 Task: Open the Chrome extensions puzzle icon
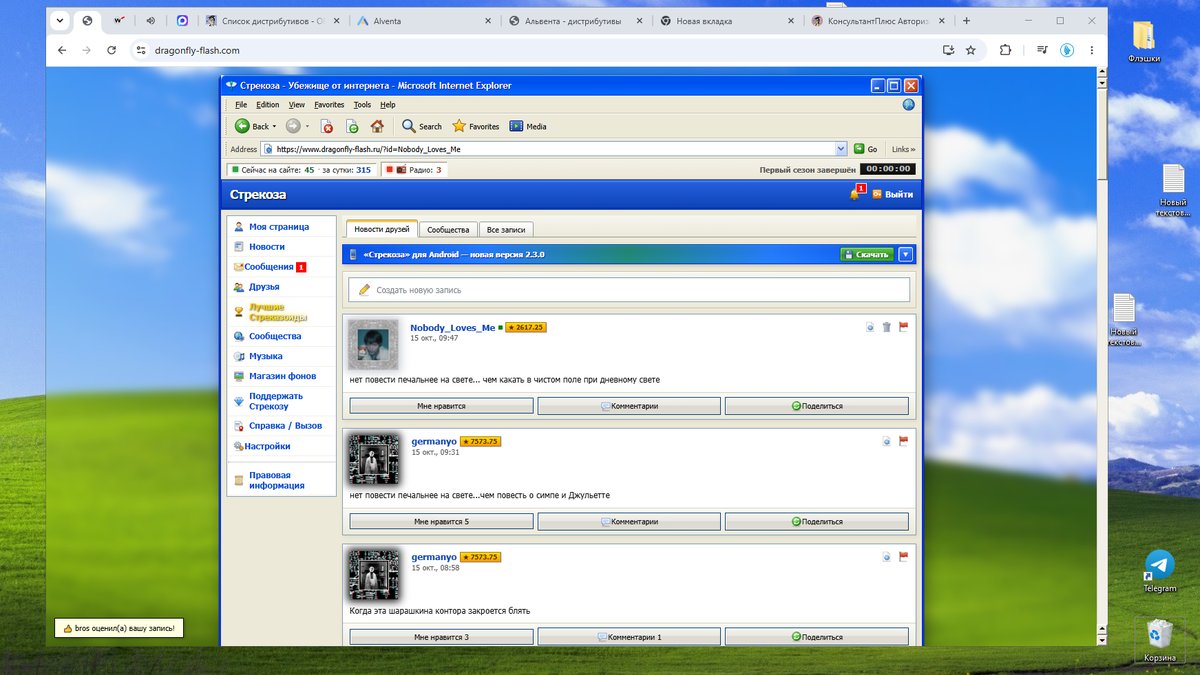(x=1005, y=50)
